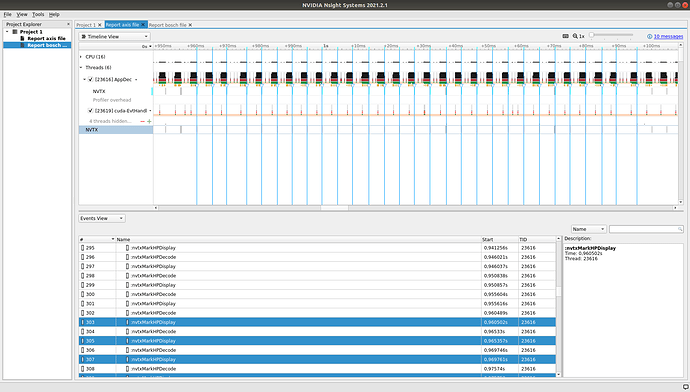Image resolution: width=690 pixels, height=392 pixels.
Task: Select event row 308 nvtxMarkHPDecode
Action: click(x=317, y=369)
